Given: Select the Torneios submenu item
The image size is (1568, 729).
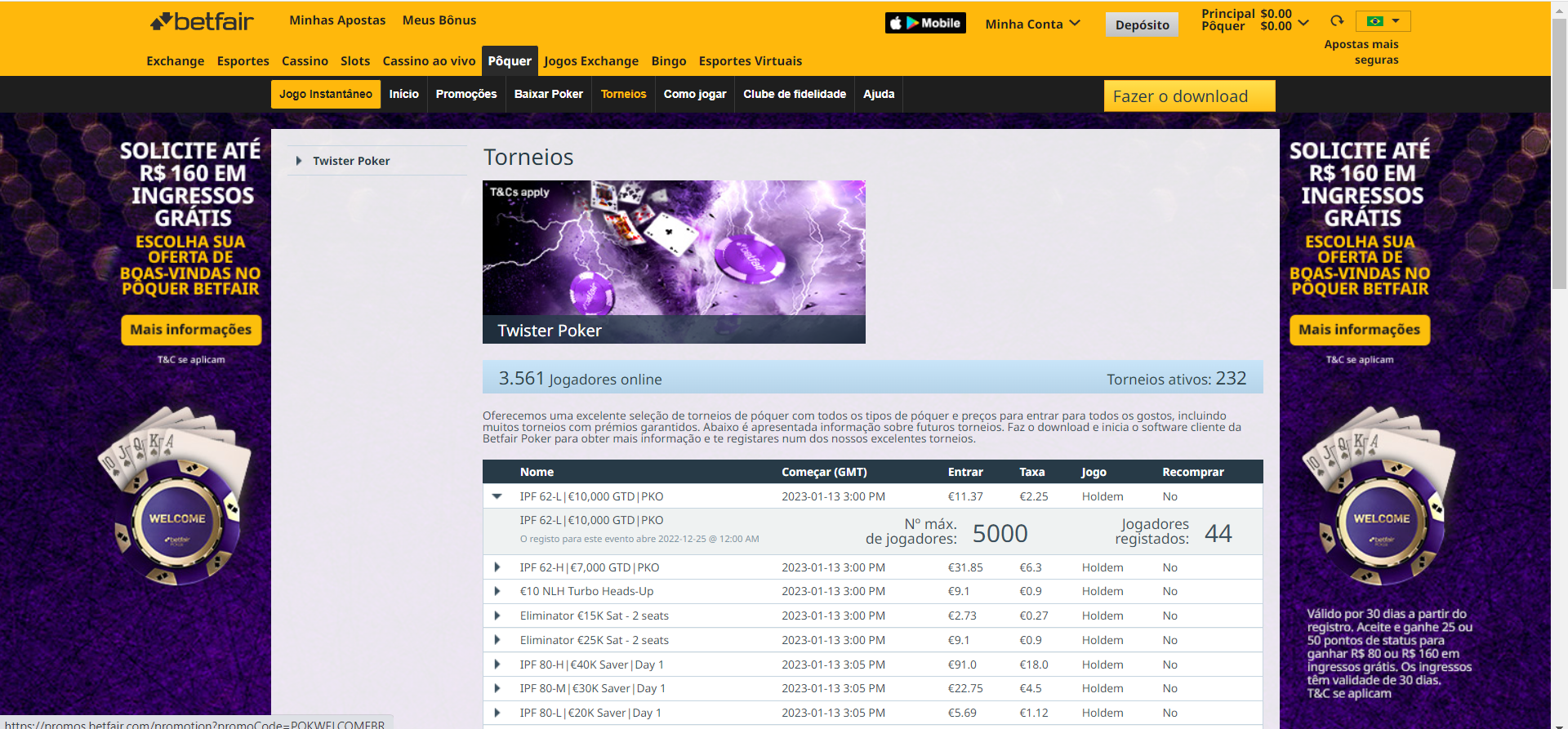Looking at the screenshot, I should [x=624, y=94].
